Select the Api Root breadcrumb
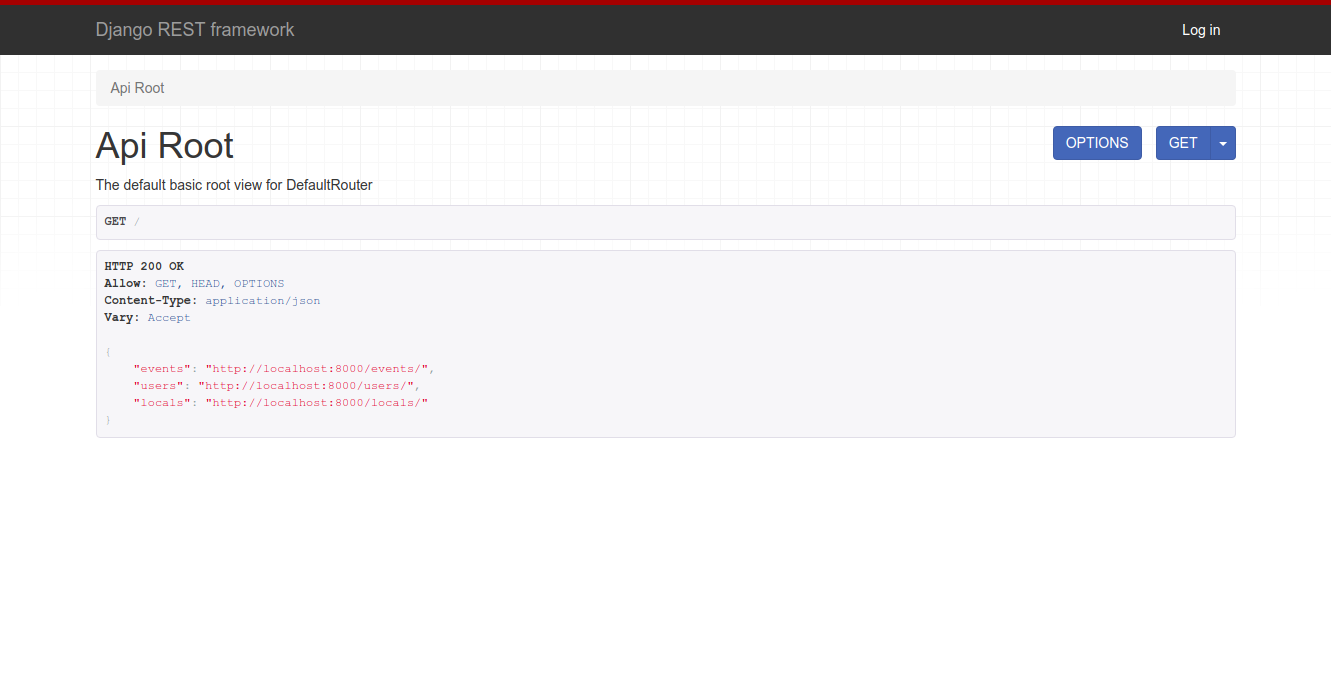The image size is (1331, 678). [137, 88]
